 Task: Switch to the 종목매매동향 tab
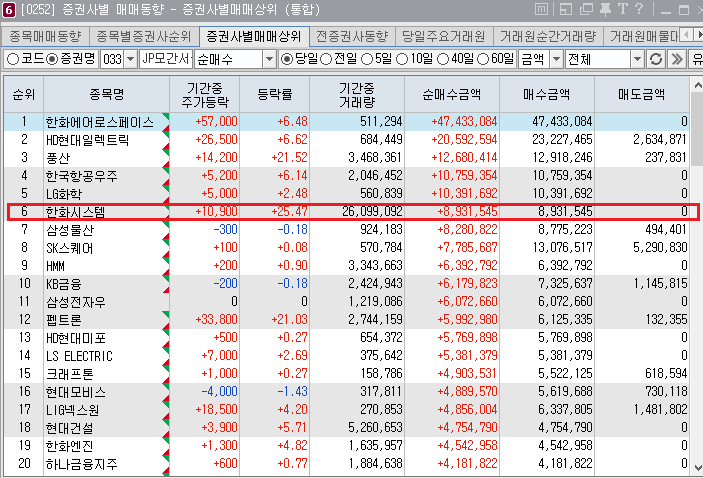45,36
